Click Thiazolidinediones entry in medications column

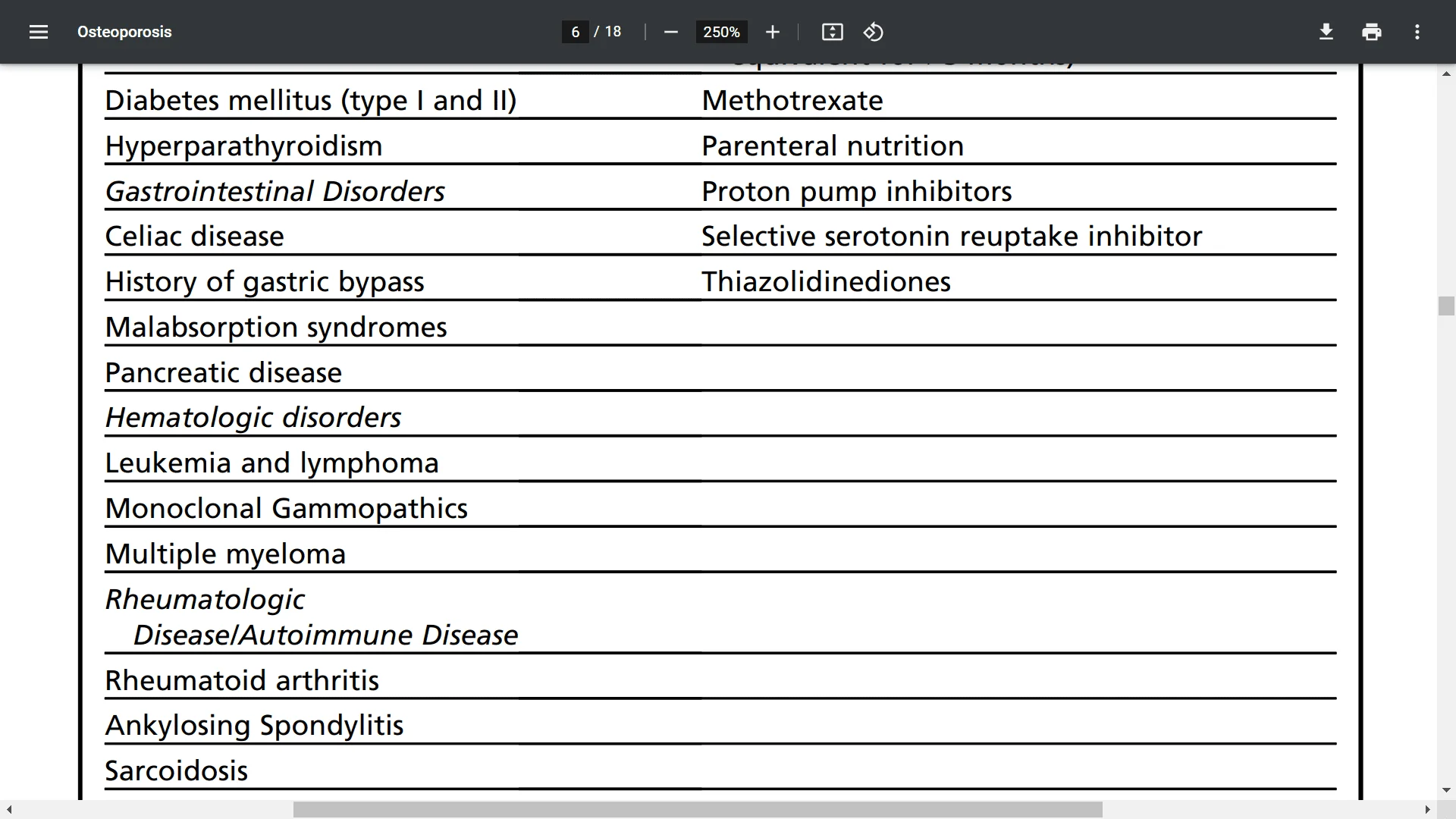(x=826, y=280)
